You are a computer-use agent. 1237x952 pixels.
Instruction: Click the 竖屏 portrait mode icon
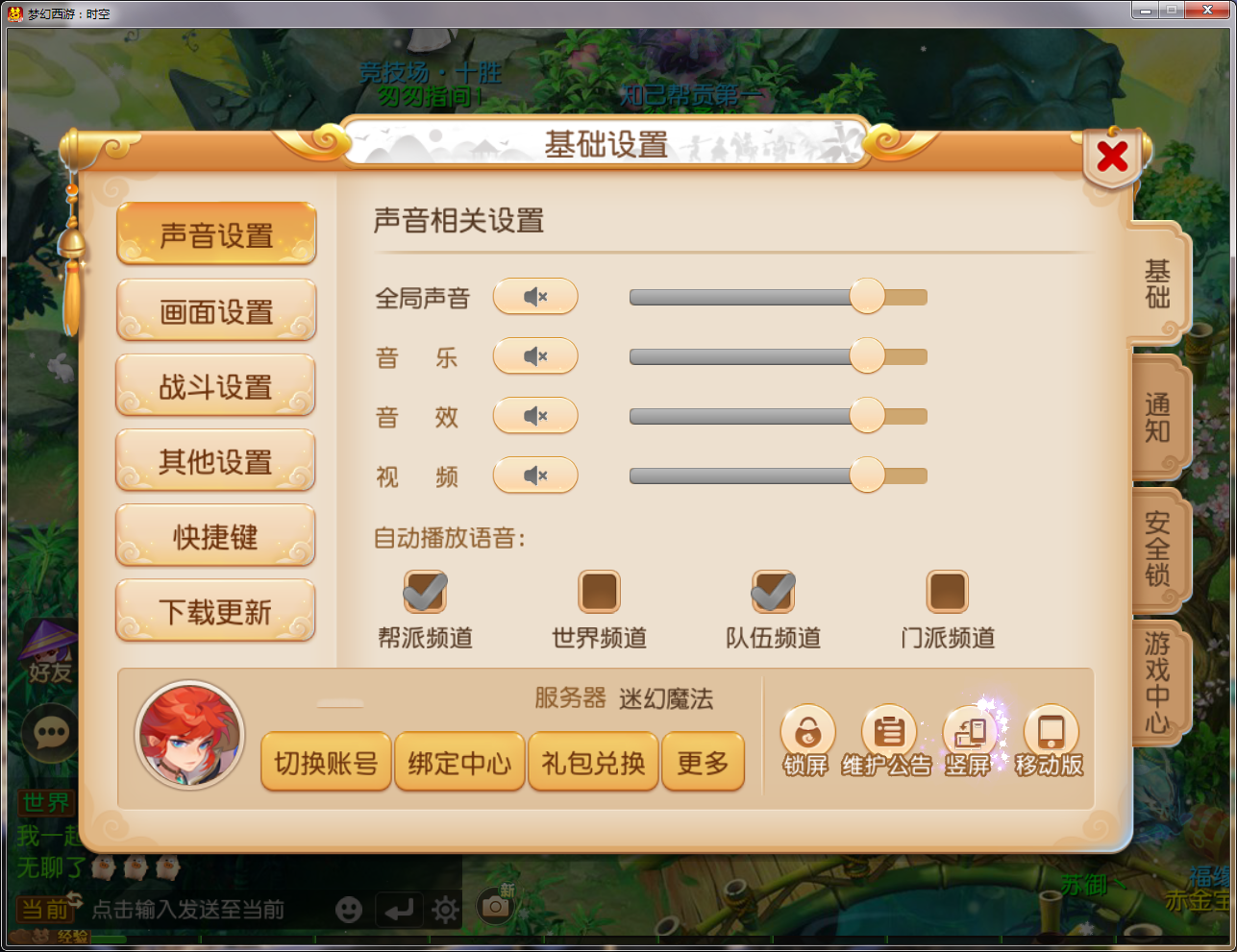970,734
